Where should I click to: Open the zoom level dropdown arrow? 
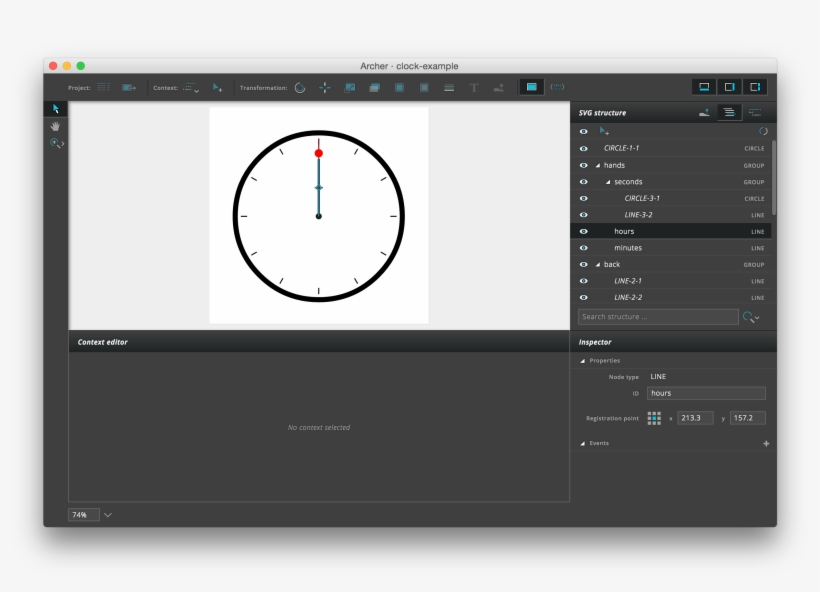point(108,515)
